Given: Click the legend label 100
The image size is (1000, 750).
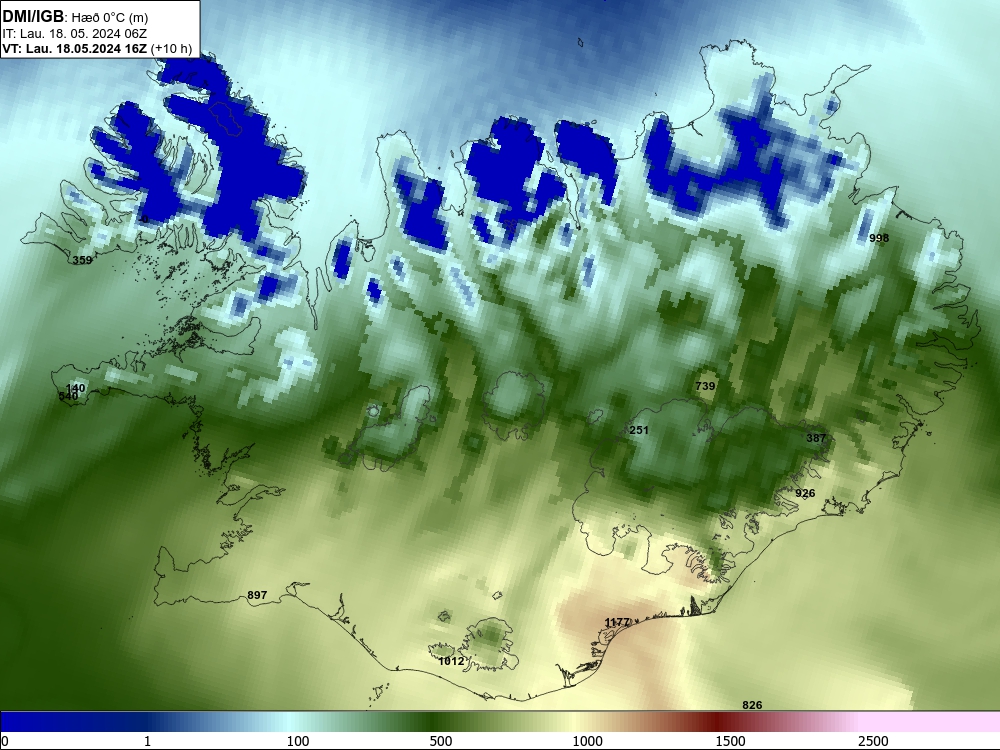Looking at the screenshot, I should (x=298, y=741).
